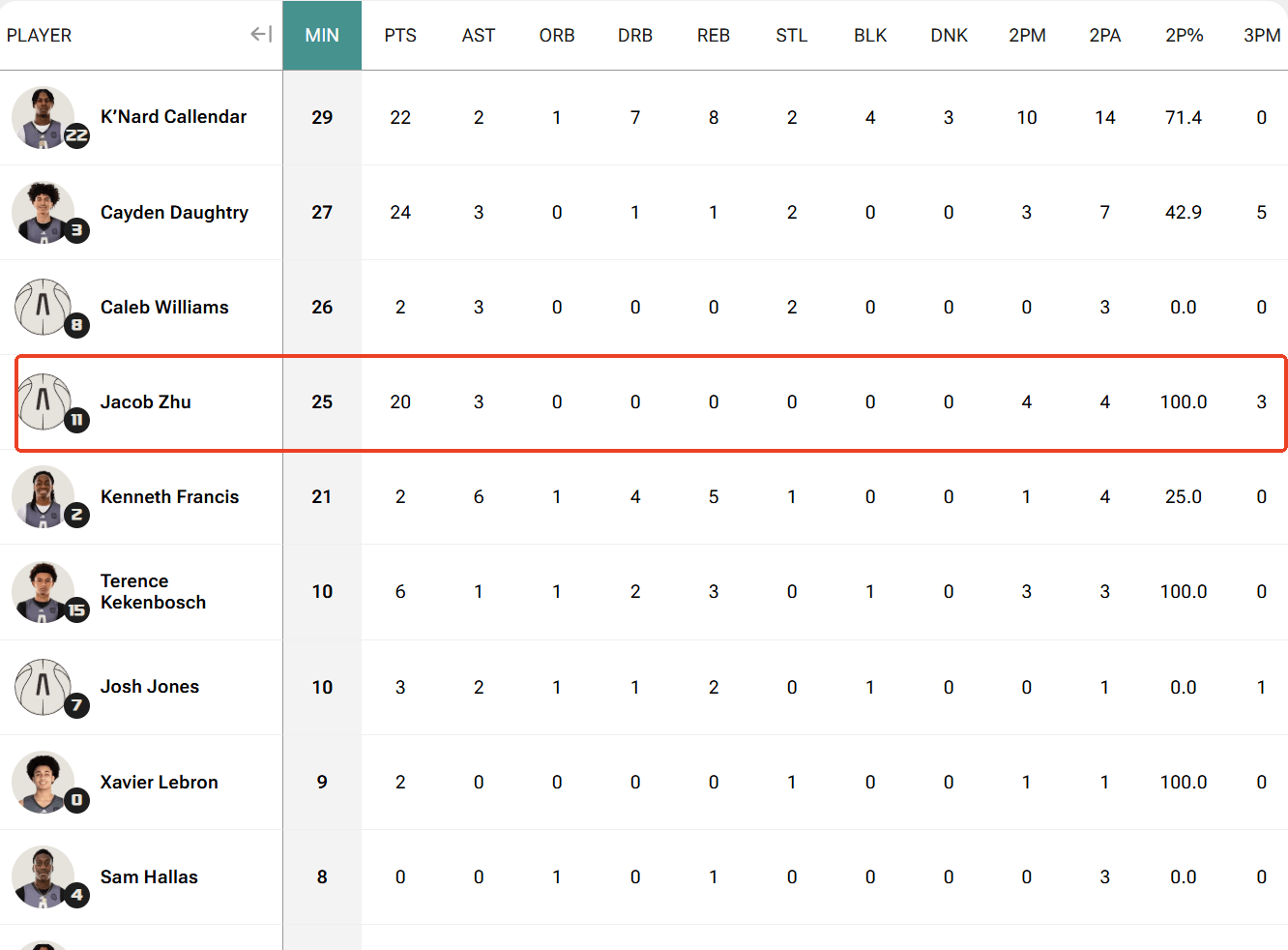Sort table by DRB column
The width and height of the screenshot is (1288, 950).
[635, 35]
